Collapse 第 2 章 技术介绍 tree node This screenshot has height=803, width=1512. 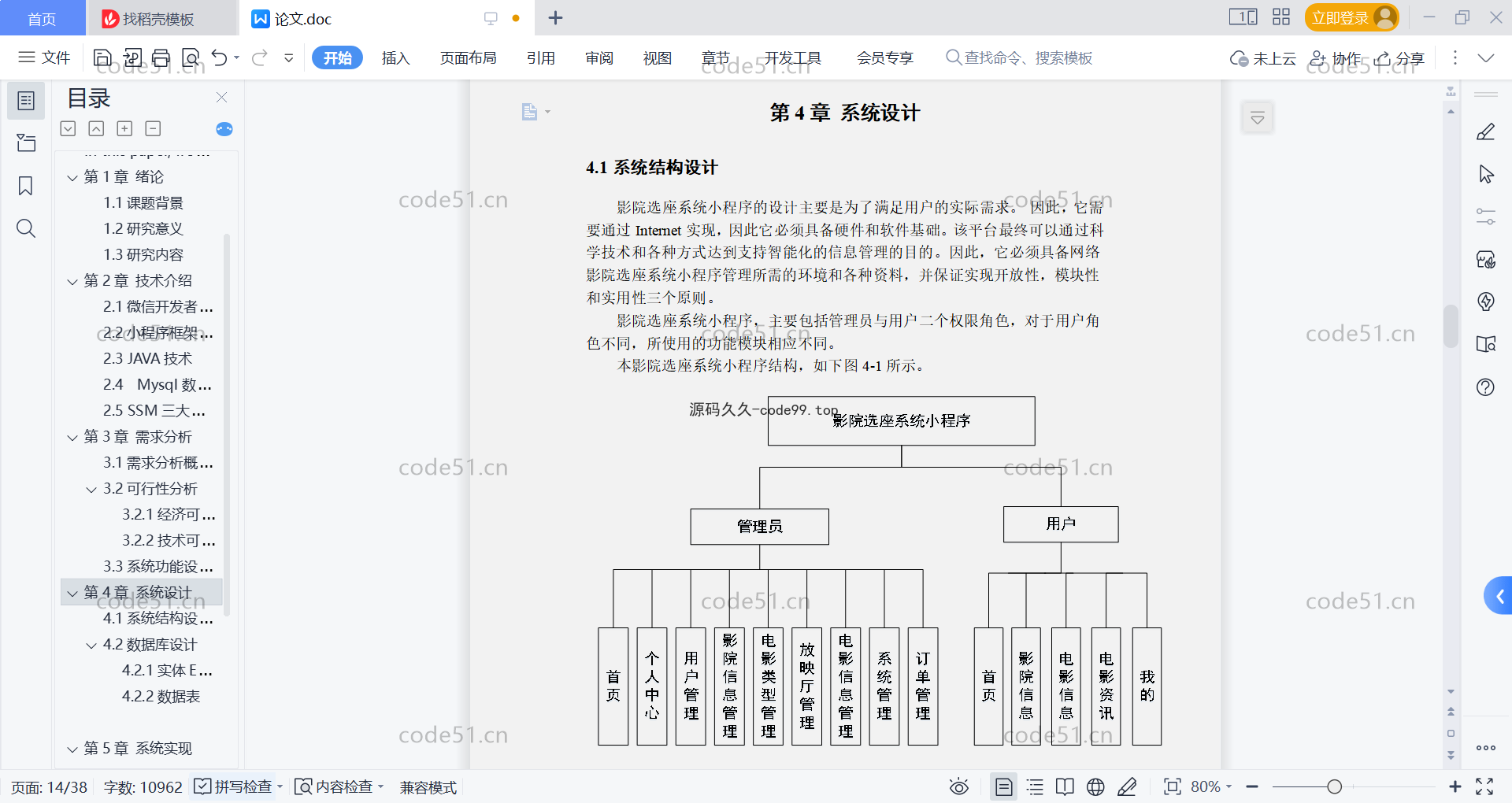(x=72, y=281)
